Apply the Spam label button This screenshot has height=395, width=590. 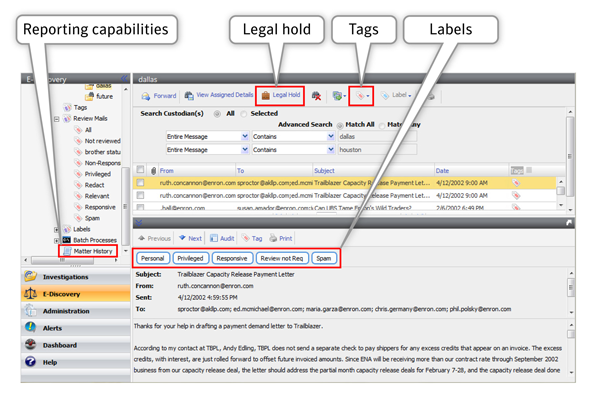(x=324, y=258)
